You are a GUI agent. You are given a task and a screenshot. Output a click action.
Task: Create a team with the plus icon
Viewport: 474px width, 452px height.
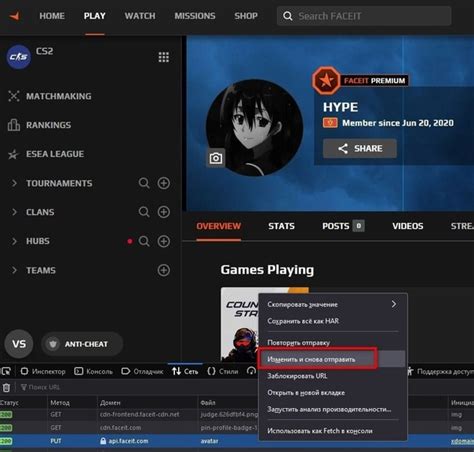164,270
